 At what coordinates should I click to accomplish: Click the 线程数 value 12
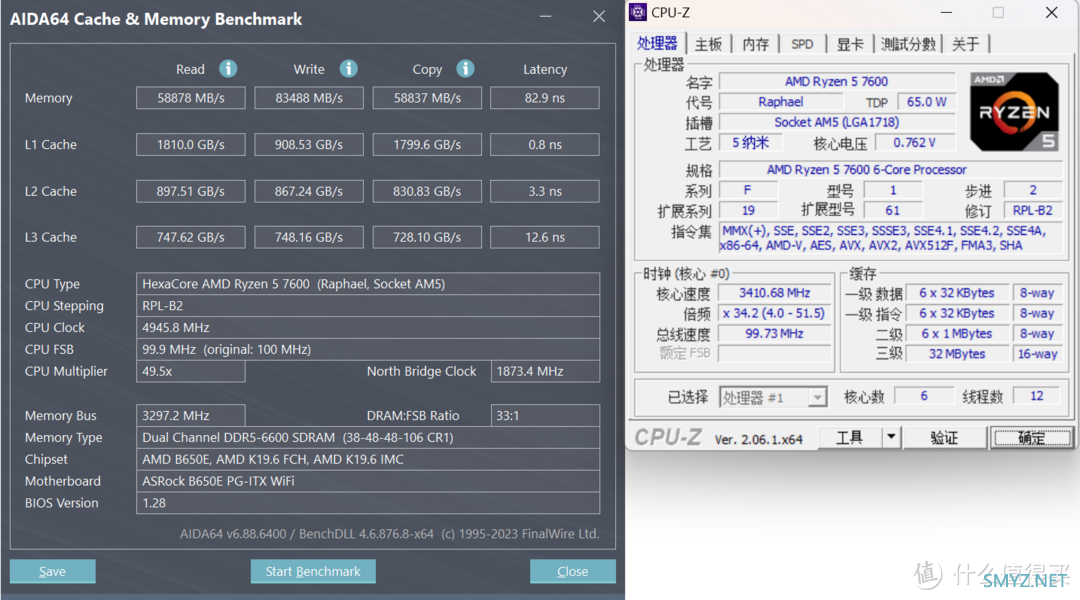pyautogui.click(x=1037, y=396)
